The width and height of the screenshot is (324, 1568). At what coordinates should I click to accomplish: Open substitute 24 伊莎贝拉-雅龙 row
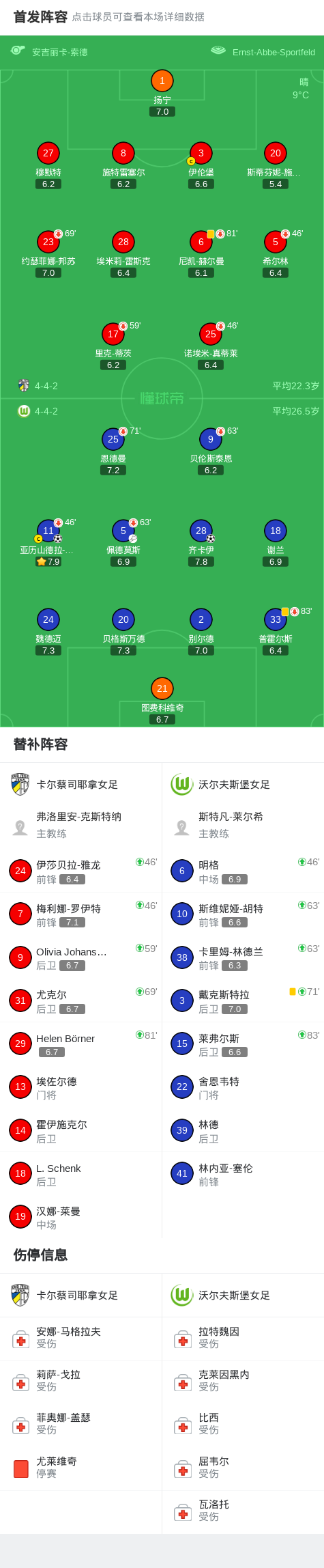pyautogui.click(x=81, y=871)
